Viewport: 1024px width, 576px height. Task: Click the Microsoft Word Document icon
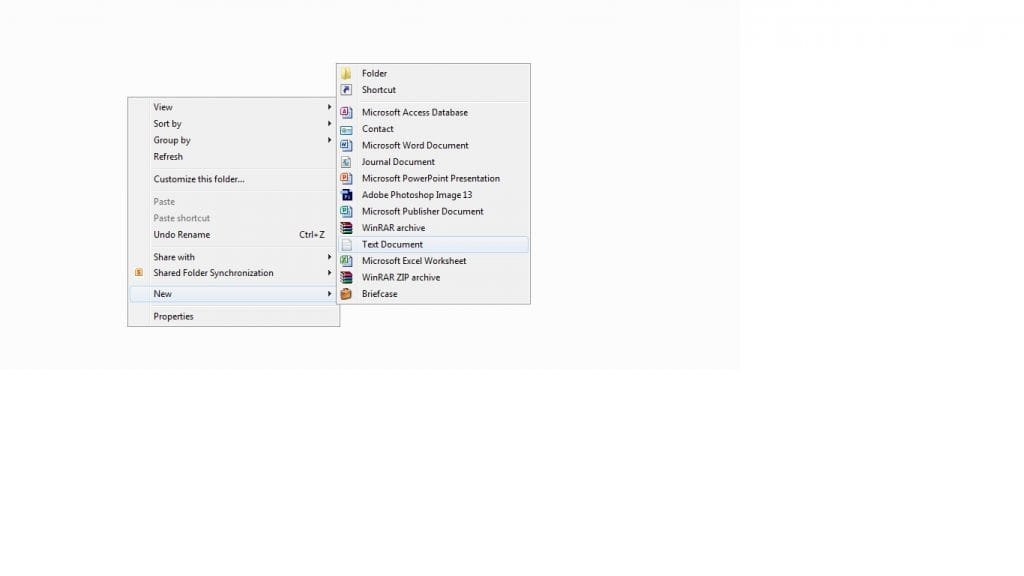click(x=346, y=146)
